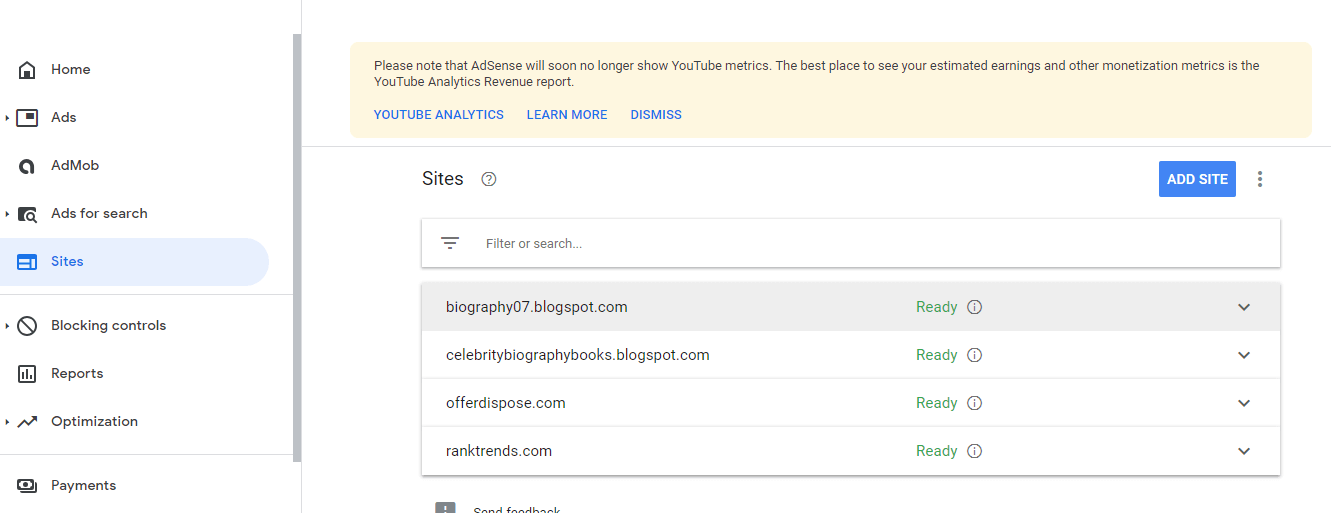Click Ready status for biography07.blogspot.com
The width and height of the screenshot is (1331, 513).
click(937, 307)
